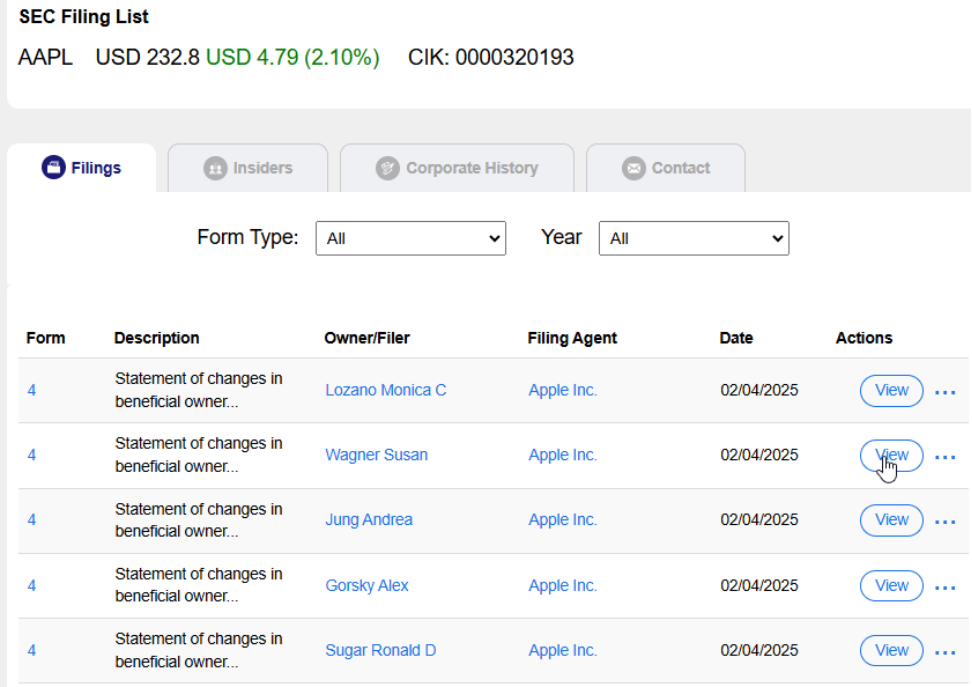Image resolution: width=972 pixels, height=687 pixels.
Task: View the Lozano Monica C filing
Action: (891, 390)
